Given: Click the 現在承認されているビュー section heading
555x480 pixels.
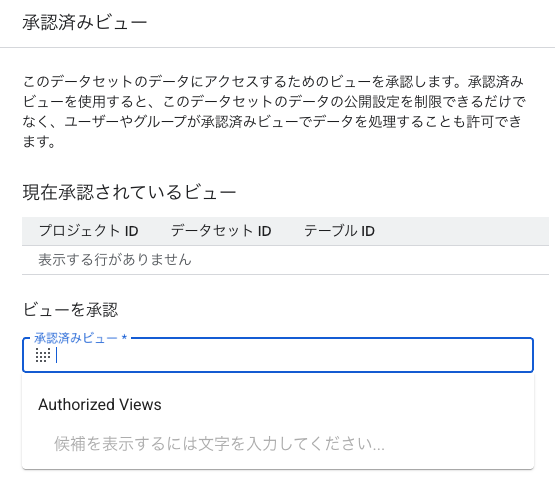Looking at the screenshot, I should tap(129, 192).
